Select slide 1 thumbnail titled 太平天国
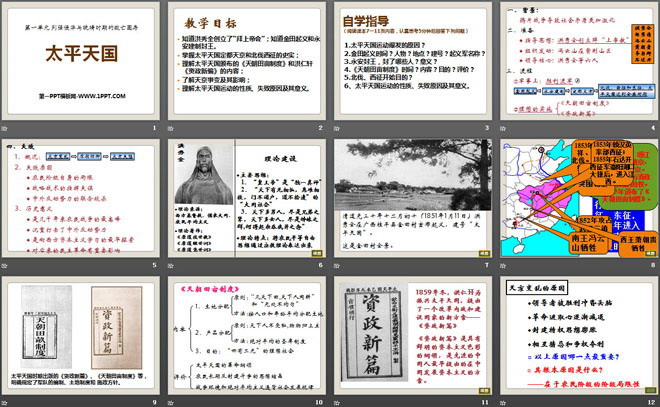The height and width of the screenshot is (407, 660). tap(81, 61)
